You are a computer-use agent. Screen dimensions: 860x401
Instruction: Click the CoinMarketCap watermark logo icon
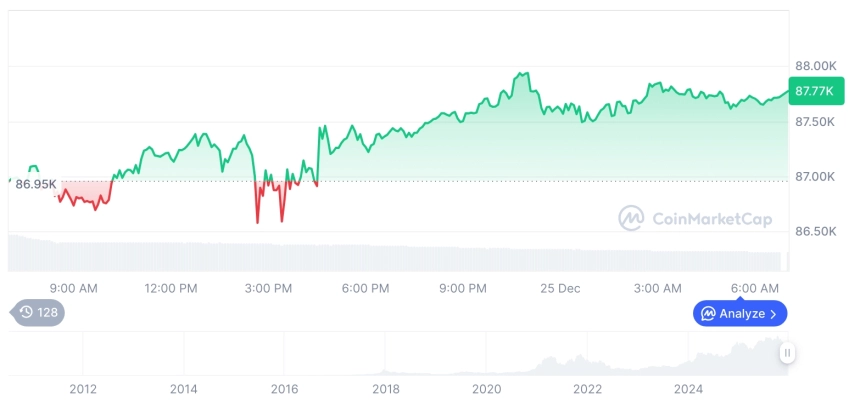631,217
